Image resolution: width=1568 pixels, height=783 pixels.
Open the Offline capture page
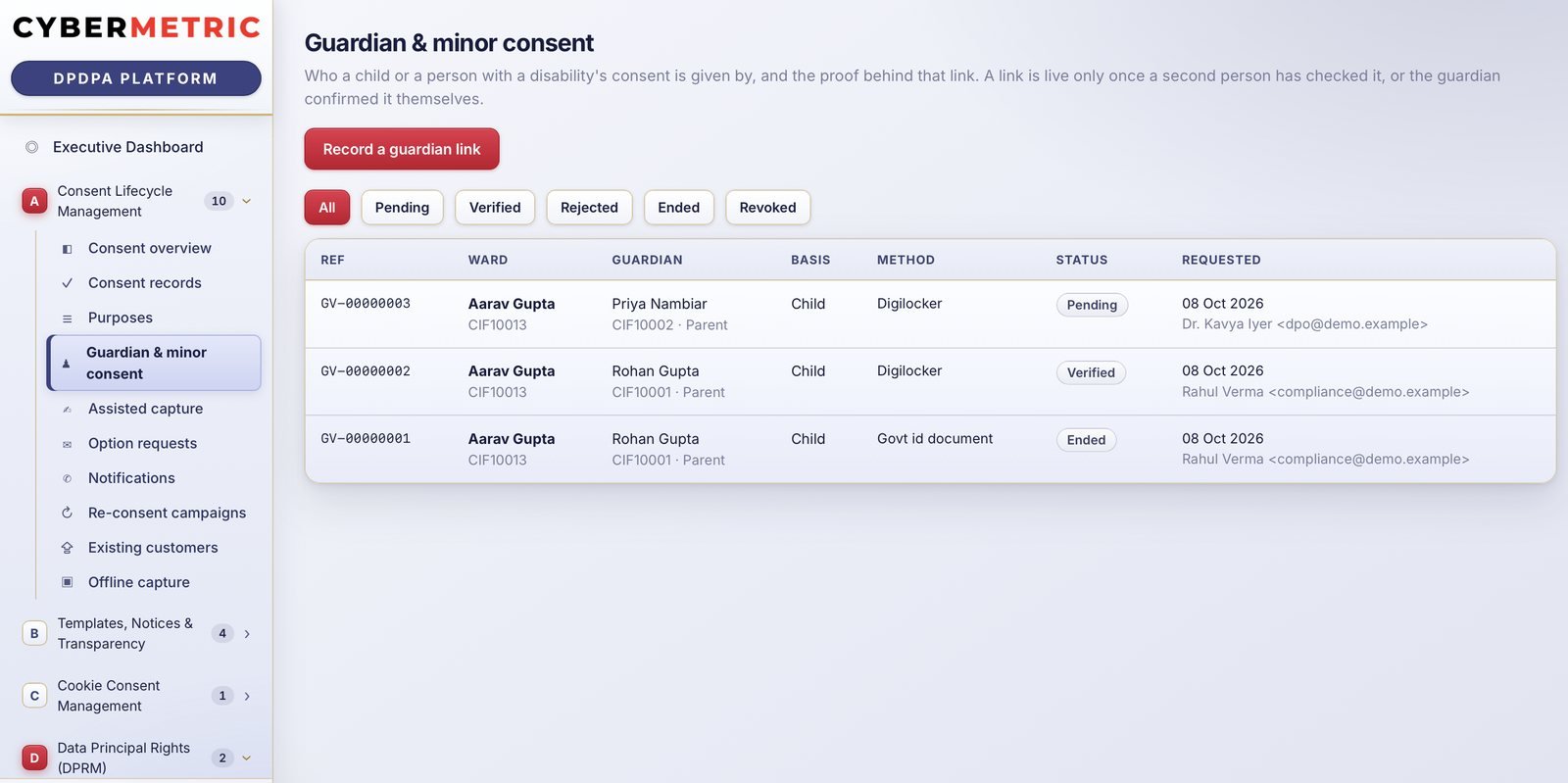point(139,582)
